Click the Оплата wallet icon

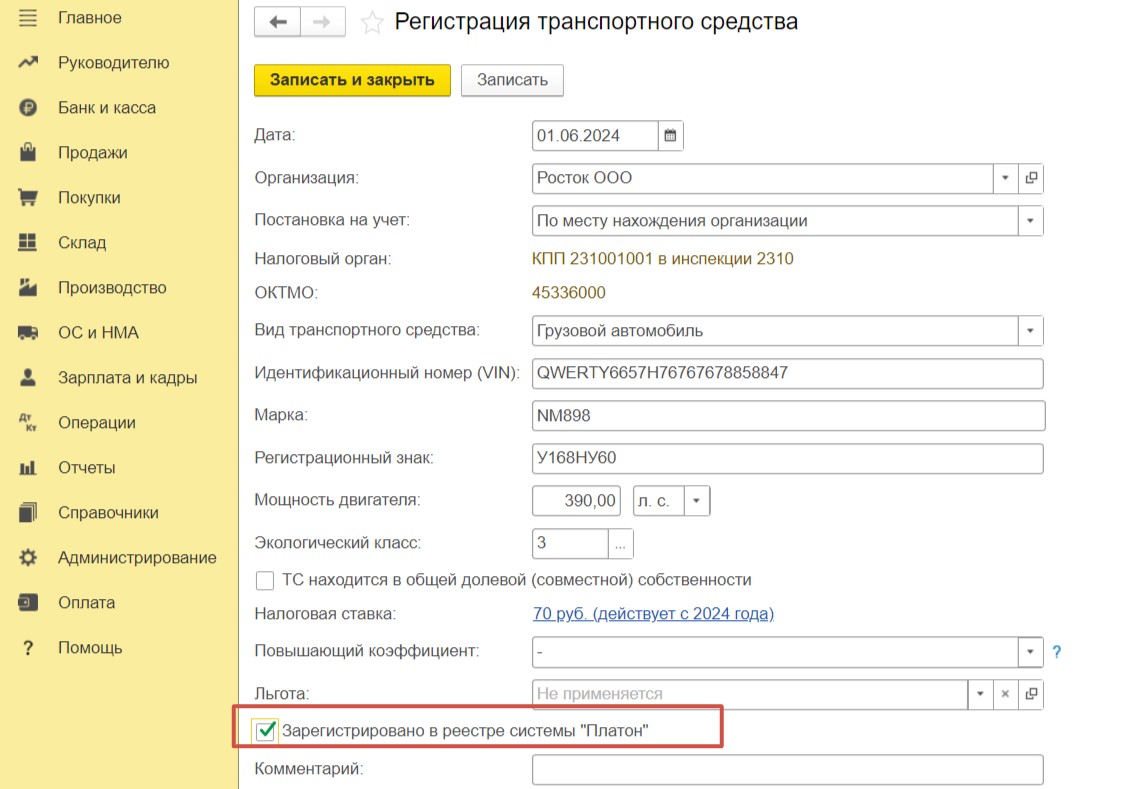tap(27, 602)
